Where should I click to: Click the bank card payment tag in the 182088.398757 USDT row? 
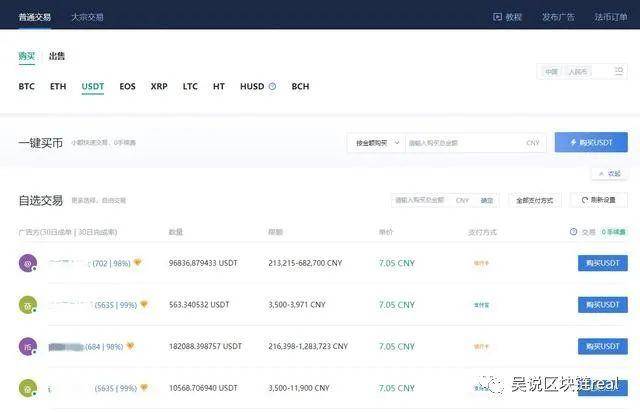(x=482, y=347)
